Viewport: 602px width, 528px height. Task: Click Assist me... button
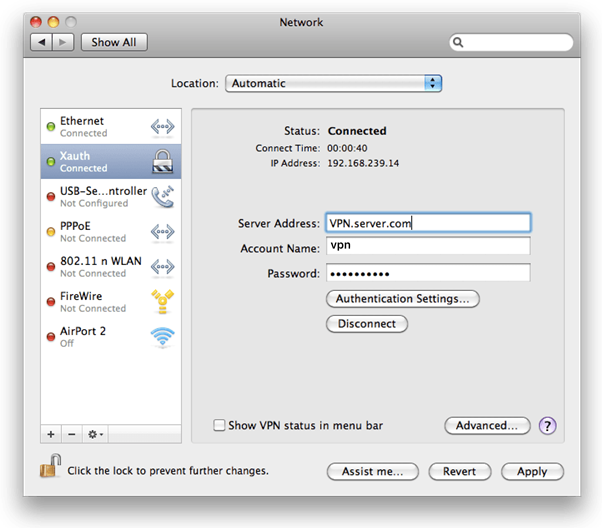point(372,471)
